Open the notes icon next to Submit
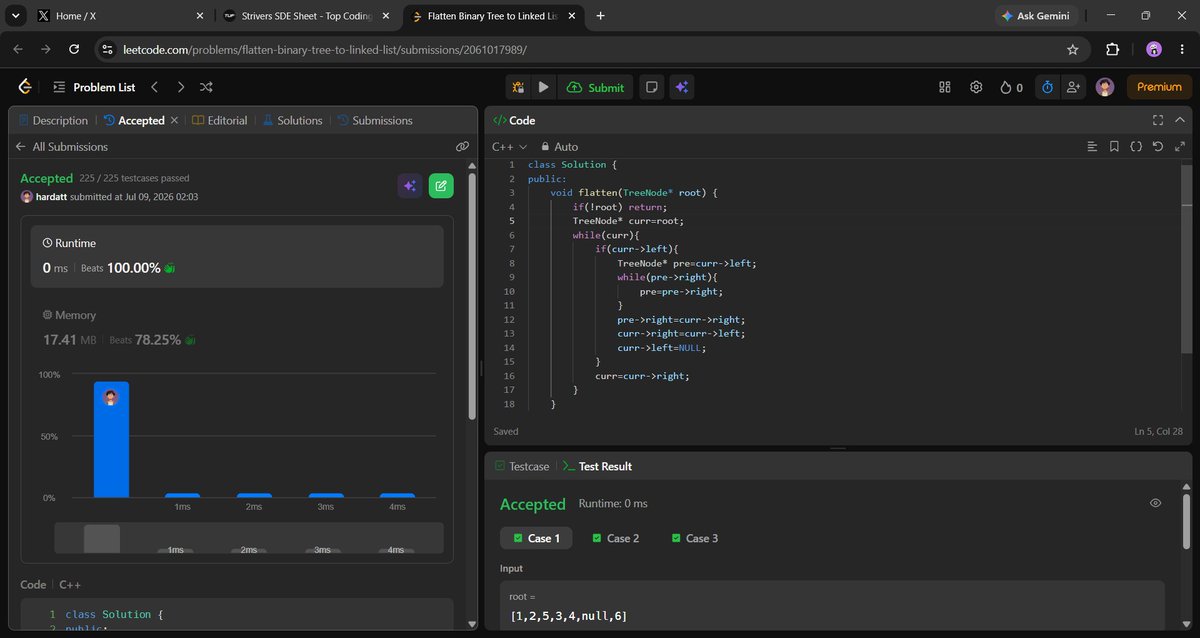This screenshot has width=1200, height=638. coord(651,87)
